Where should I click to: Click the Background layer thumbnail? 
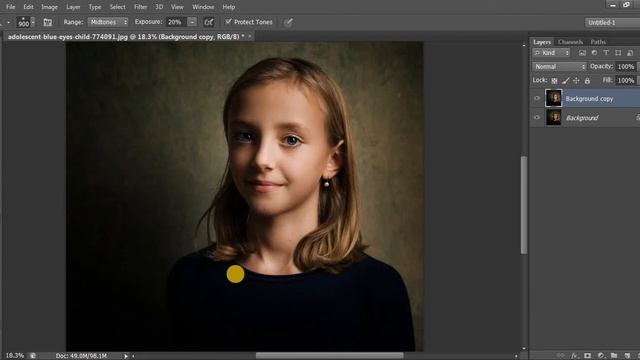point(554,118)
